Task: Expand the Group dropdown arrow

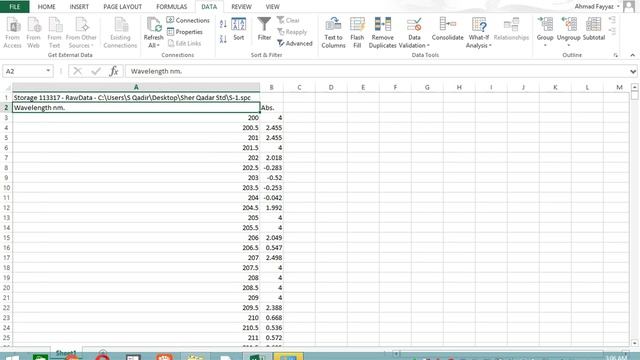Action: 545,45
